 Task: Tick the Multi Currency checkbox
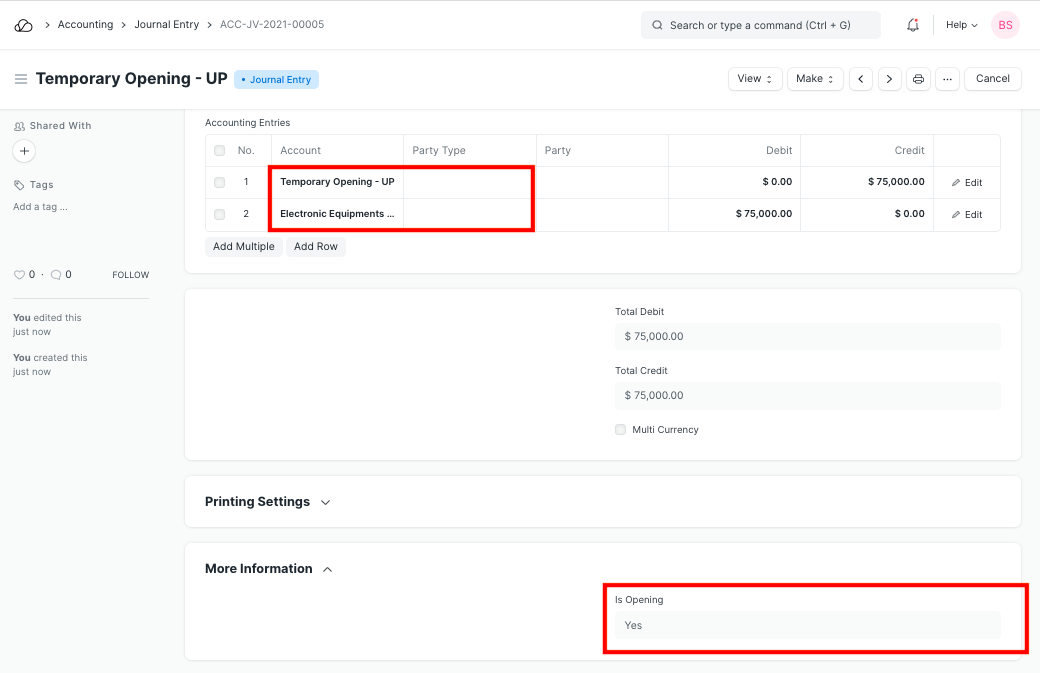[x=621, y=430]
